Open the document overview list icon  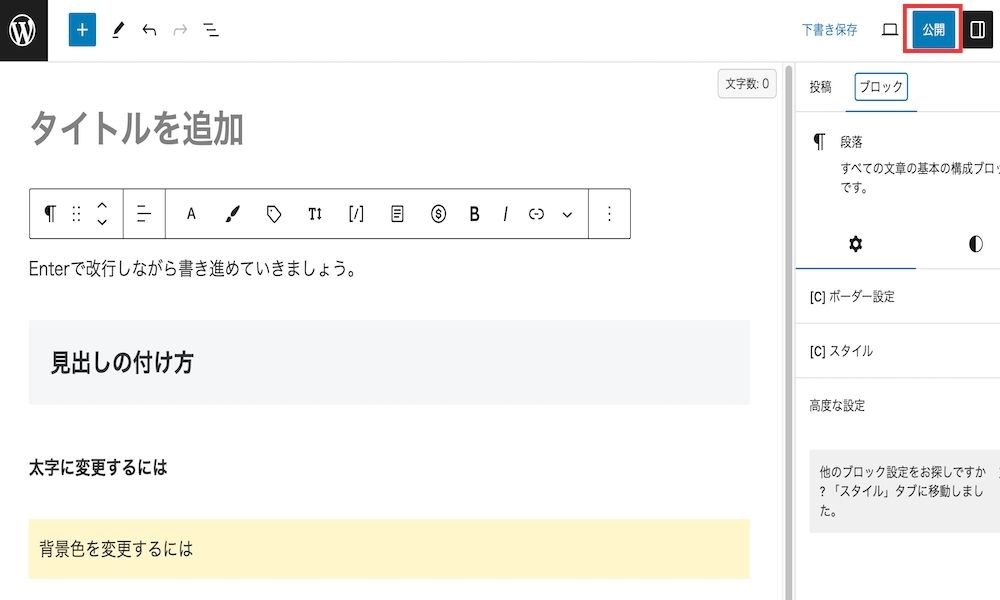(211, 30)
